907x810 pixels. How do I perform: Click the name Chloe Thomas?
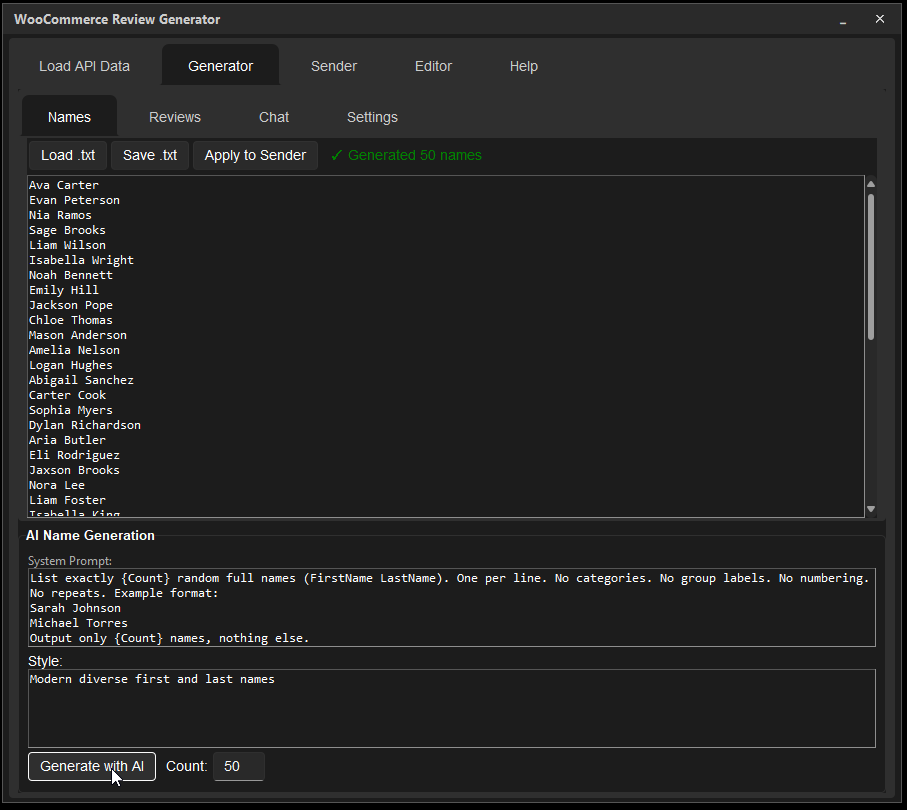[x=71, y=321]
